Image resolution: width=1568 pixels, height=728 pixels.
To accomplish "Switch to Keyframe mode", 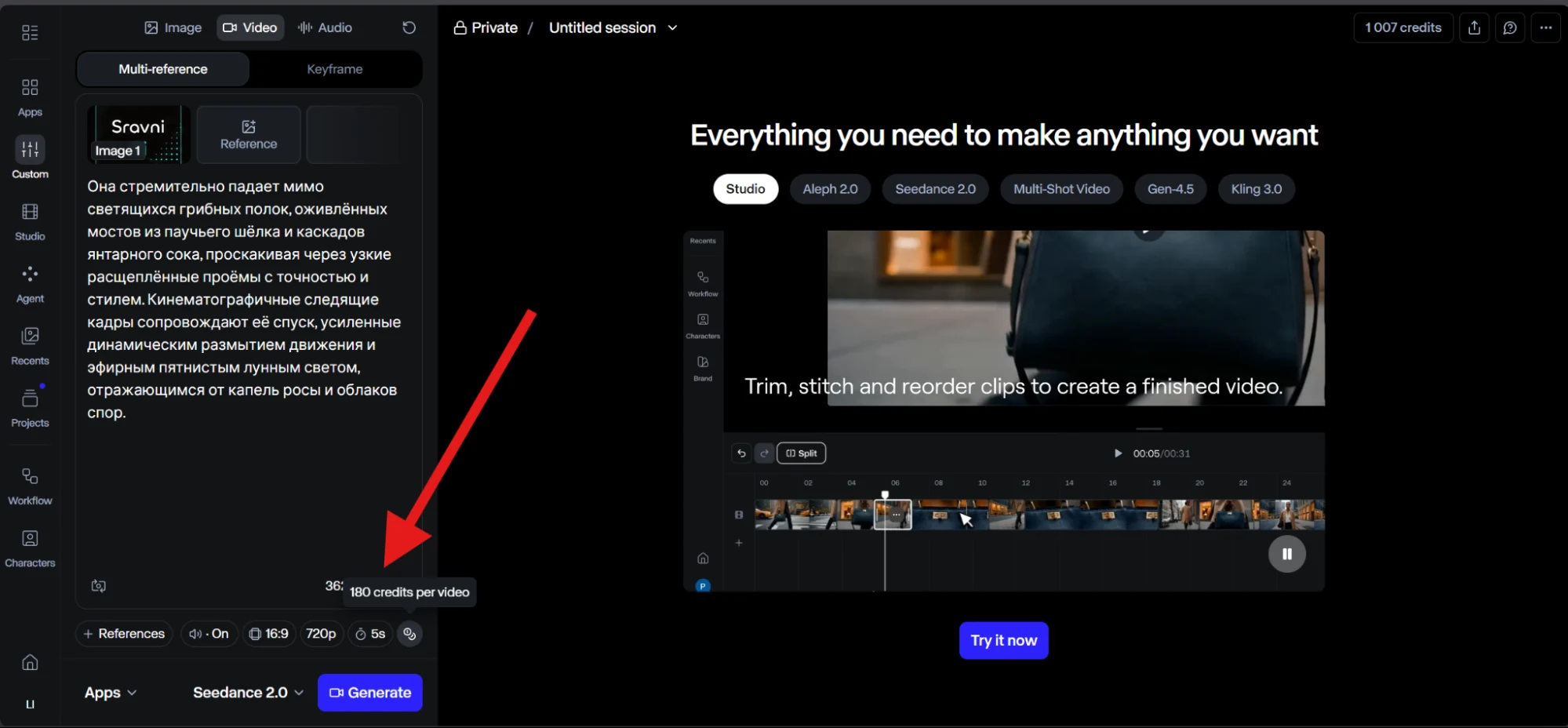I will (335, 69).
